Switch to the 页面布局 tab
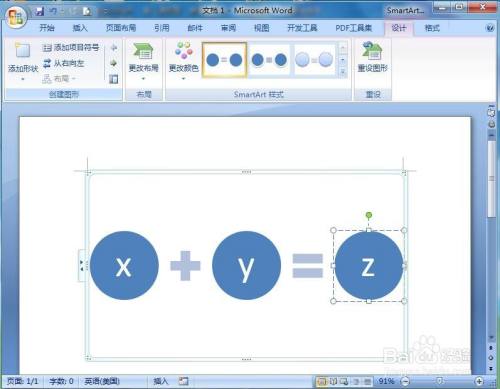This screenshot has height=389, width=500. (x=121, y=28)
